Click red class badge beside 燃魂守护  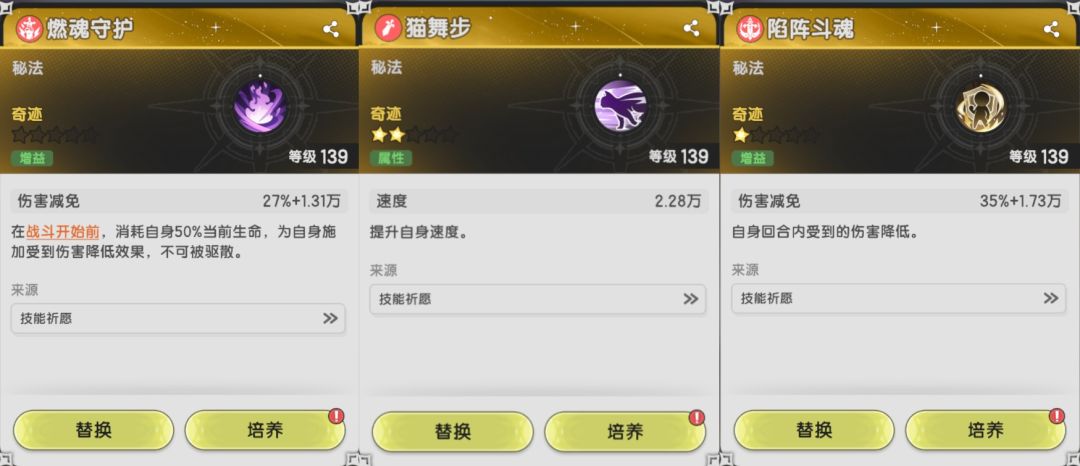tap(30, 29)
